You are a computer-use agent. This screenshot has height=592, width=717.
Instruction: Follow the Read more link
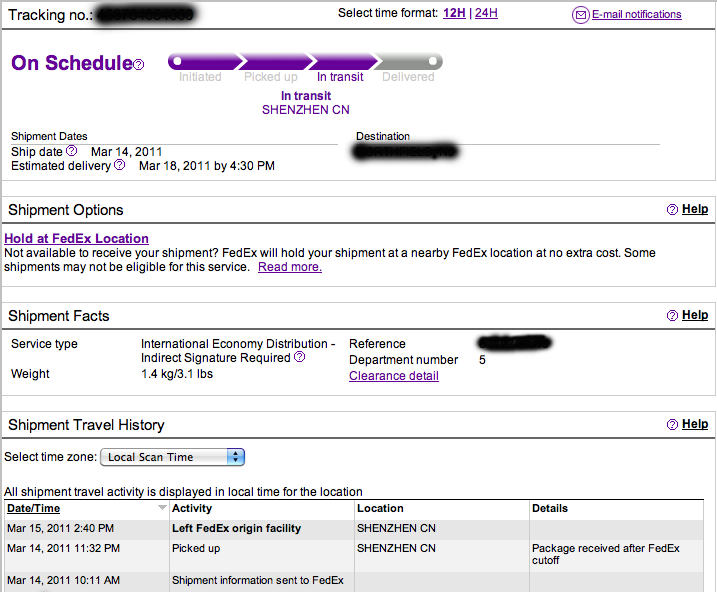pos(290,267)
